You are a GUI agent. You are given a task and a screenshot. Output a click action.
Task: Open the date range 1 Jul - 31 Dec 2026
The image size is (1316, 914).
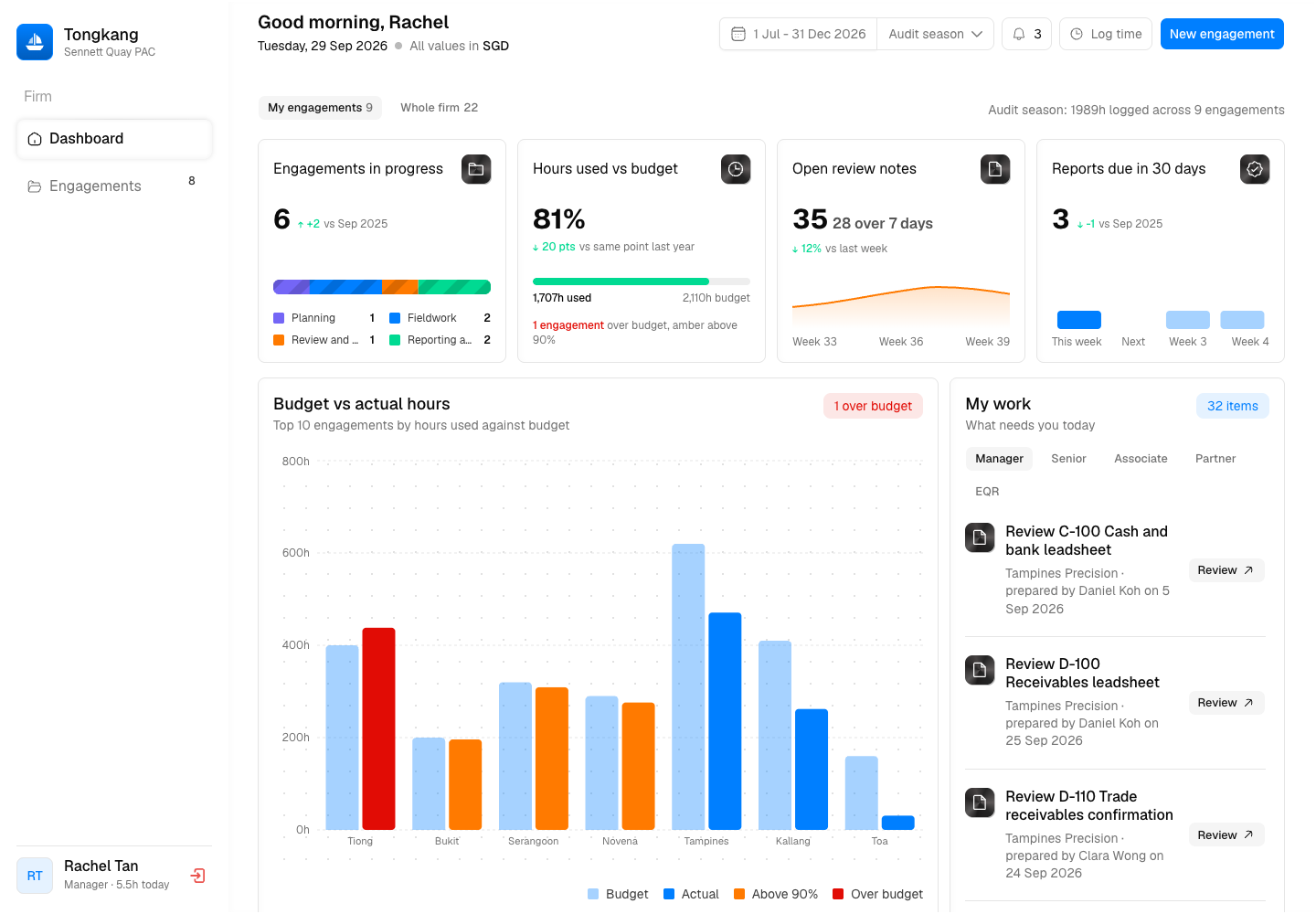point(799,34)
